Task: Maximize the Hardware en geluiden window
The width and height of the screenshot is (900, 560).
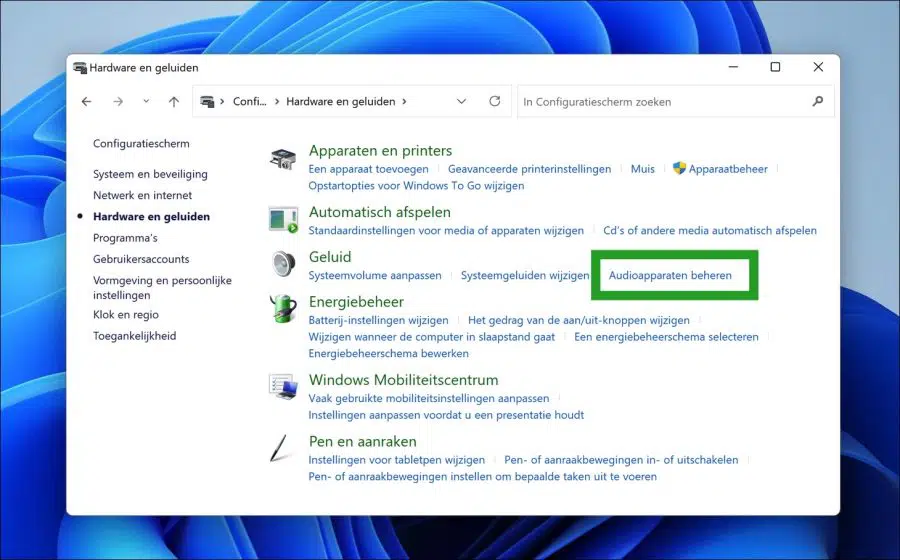Action: [x=775, y=67]
